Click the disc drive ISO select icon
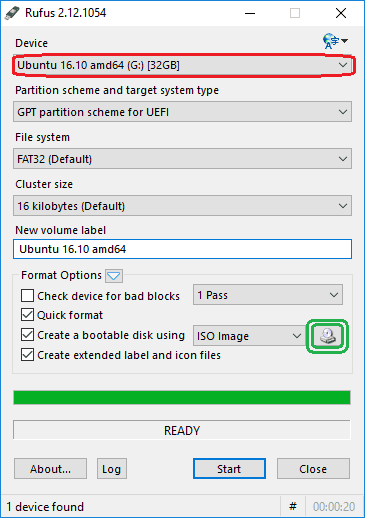Image resolution: width=365 pixels, height=518 pixels. point(327,336)
